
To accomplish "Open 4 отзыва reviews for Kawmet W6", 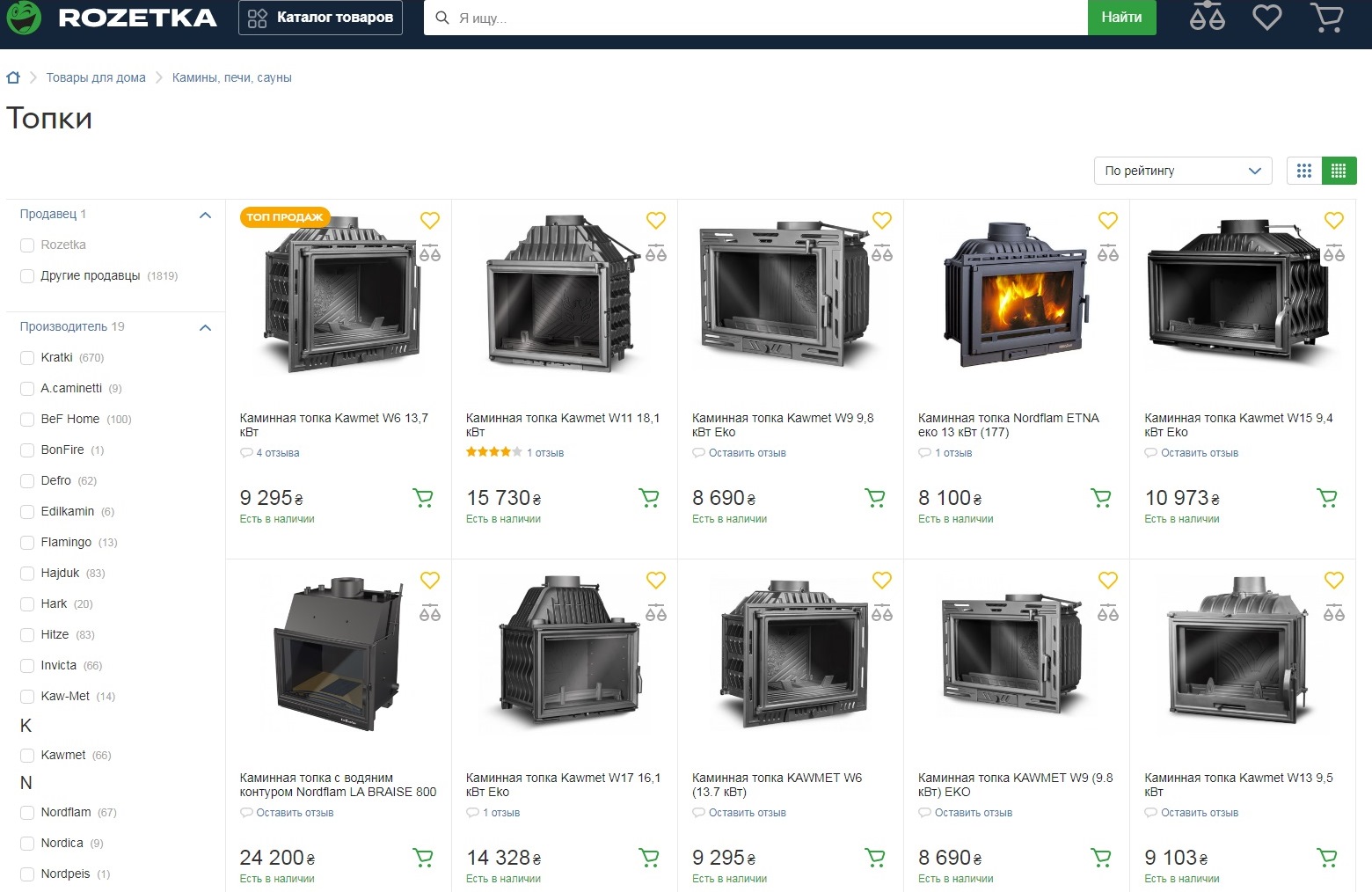I will click(277, 453).
